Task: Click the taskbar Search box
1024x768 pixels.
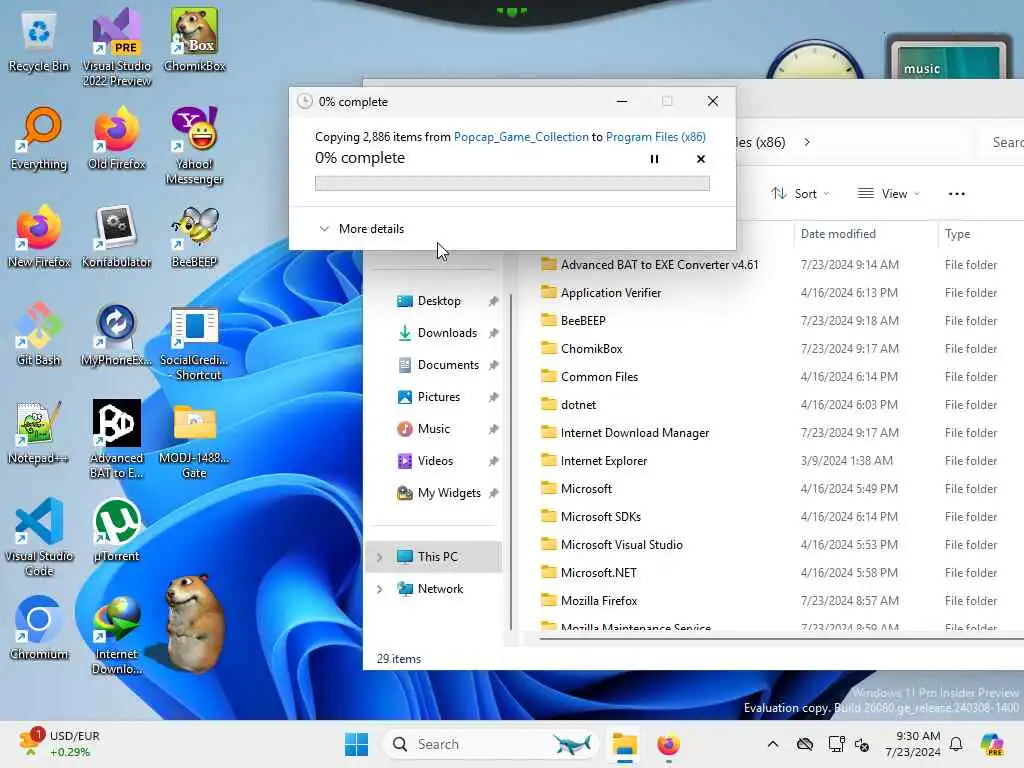Action: pos(491,744)
